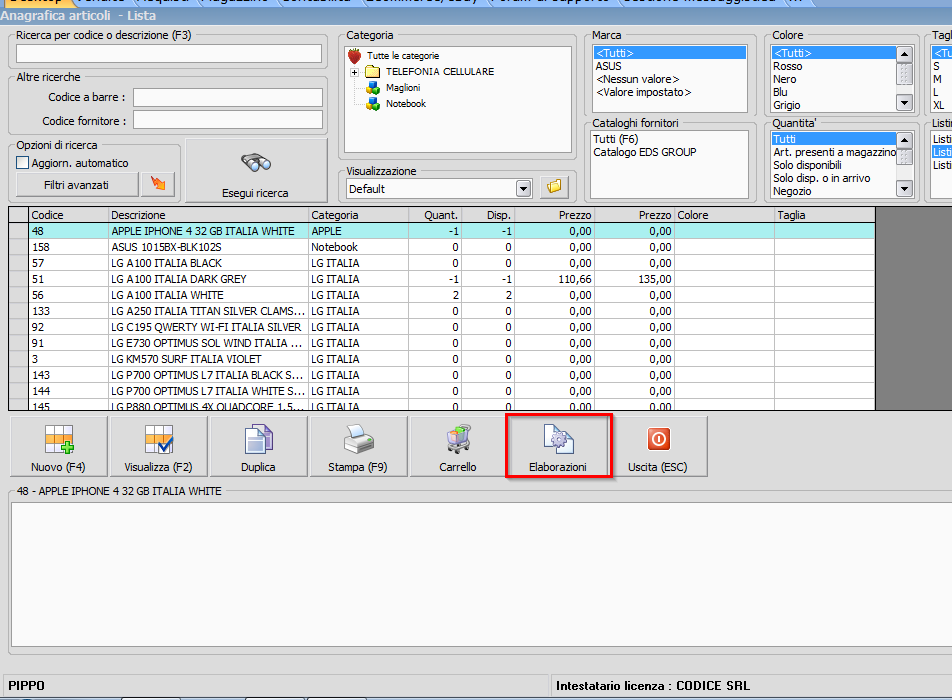Select the Maglioni category cubes icon

click(373, 88)
